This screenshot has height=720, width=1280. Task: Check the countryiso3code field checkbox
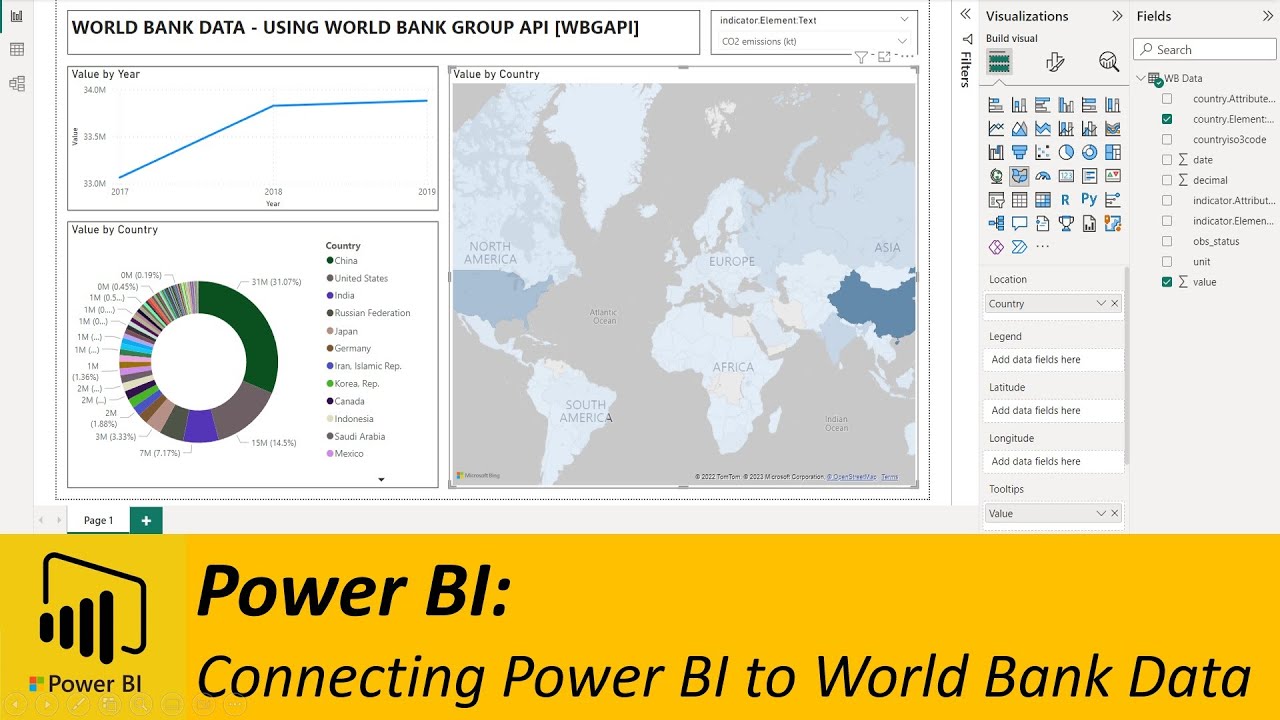tap(1167, 140)
